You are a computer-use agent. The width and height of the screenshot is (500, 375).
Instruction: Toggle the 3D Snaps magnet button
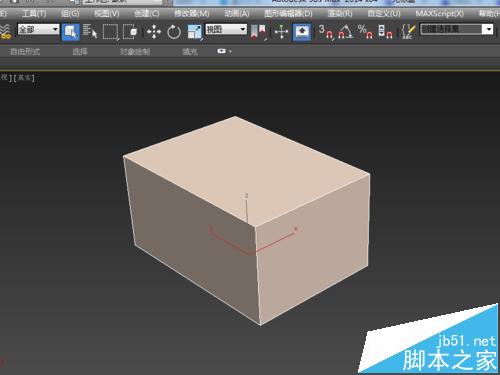[x=326, y=31]
